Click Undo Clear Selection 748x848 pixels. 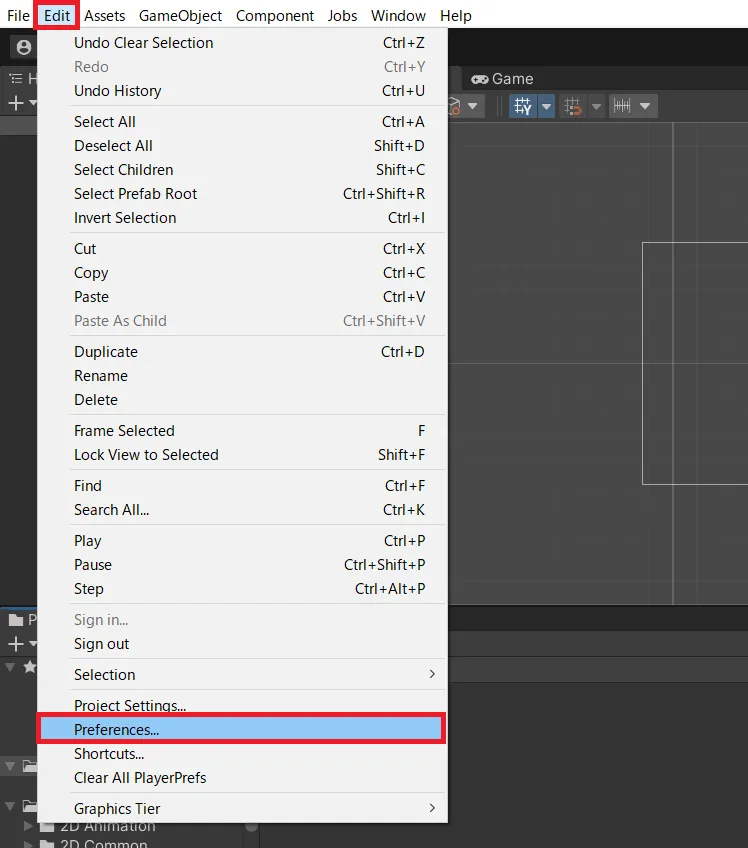[x=143, y=43]
